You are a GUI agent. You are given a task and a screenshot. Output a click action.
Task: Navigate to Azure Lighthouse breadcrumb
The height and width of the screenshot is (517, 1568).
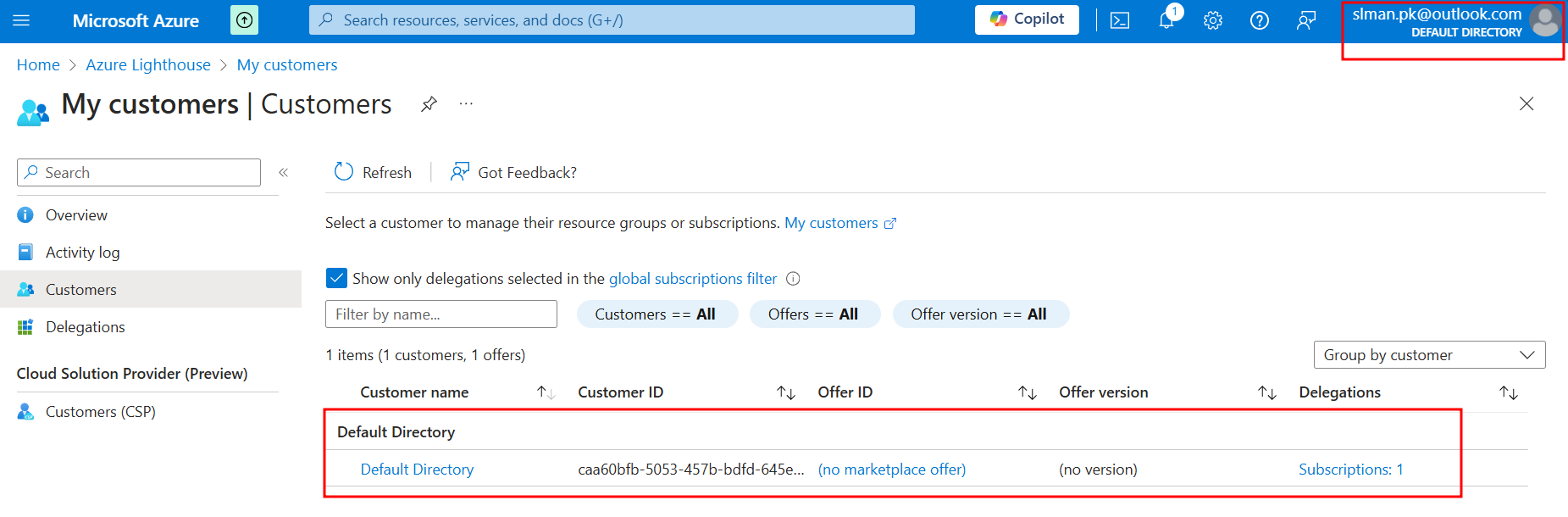click(148, 65)
